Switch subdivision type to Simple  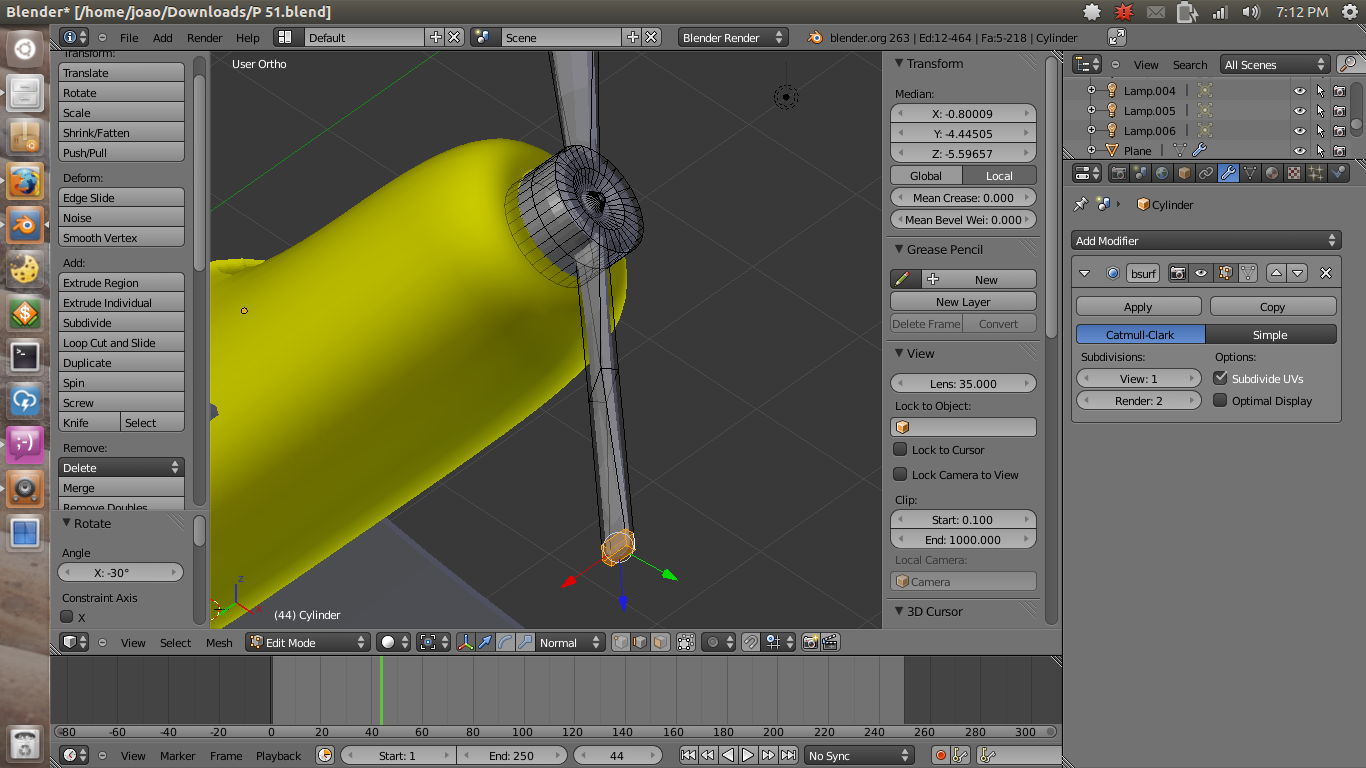(x=1271, y=334)
